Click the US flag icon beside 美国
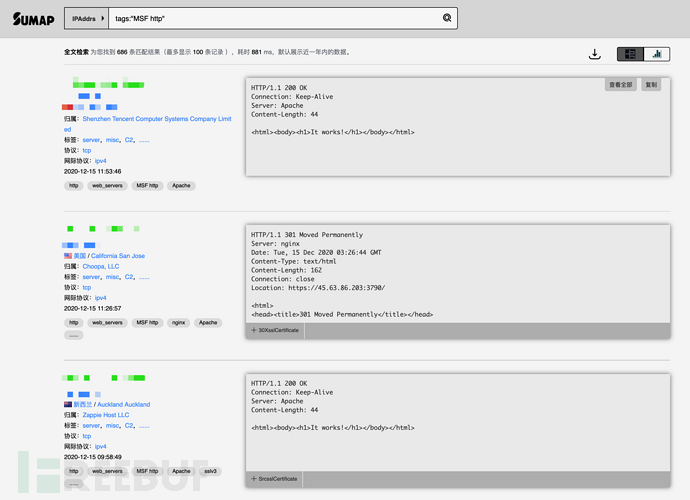 [x=68, y=256]
